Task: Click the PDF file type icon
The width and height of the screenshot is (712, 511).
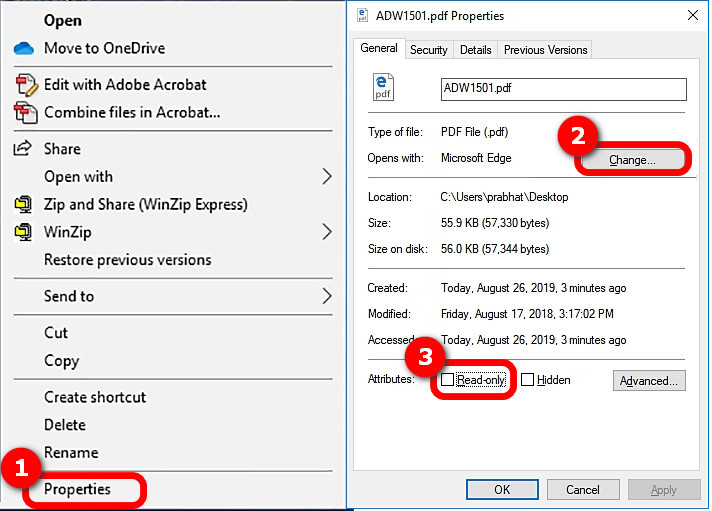Action: 385,88
